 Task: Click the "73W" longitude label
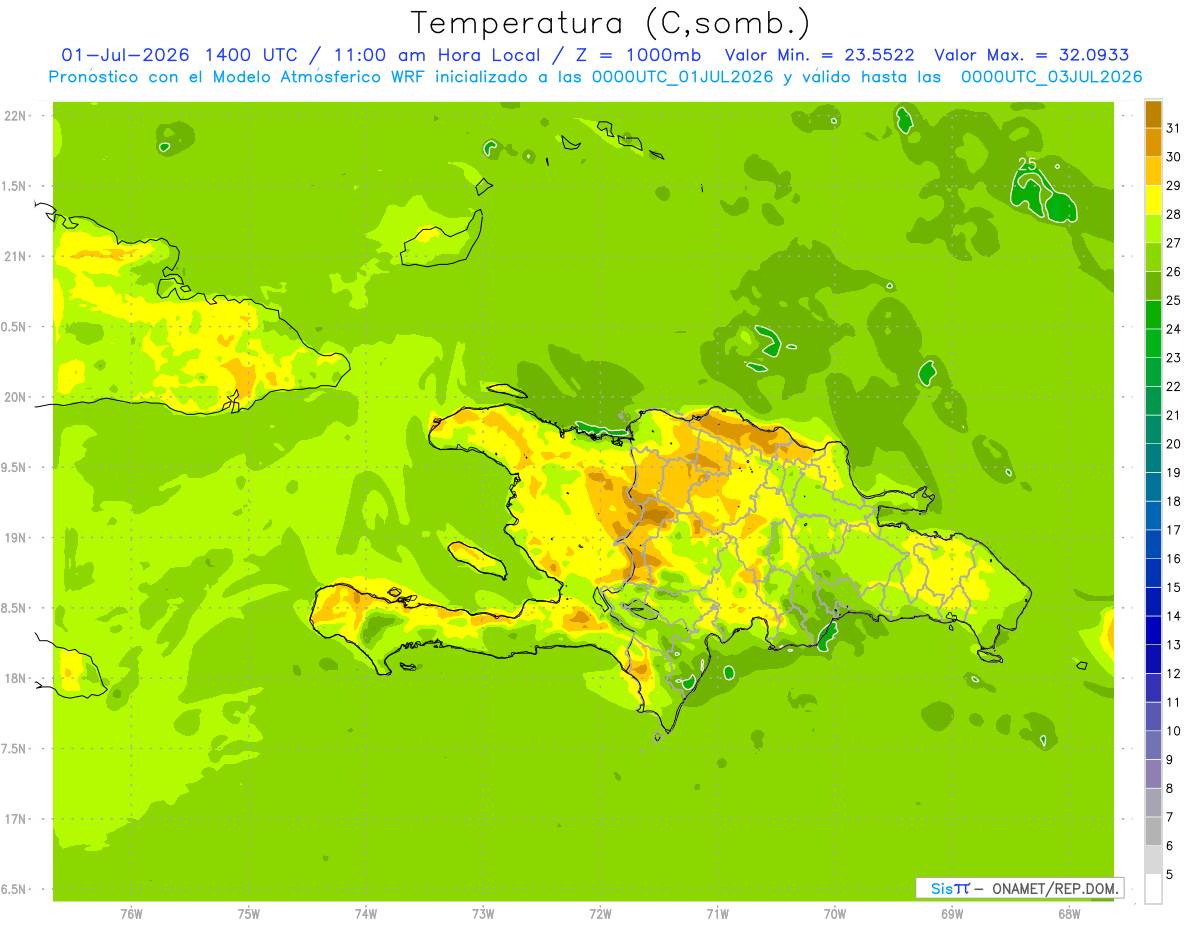(483, 913)
